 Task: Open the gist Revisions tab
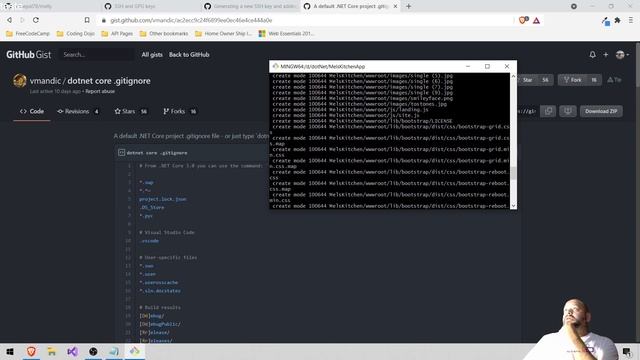coord(78,111)
